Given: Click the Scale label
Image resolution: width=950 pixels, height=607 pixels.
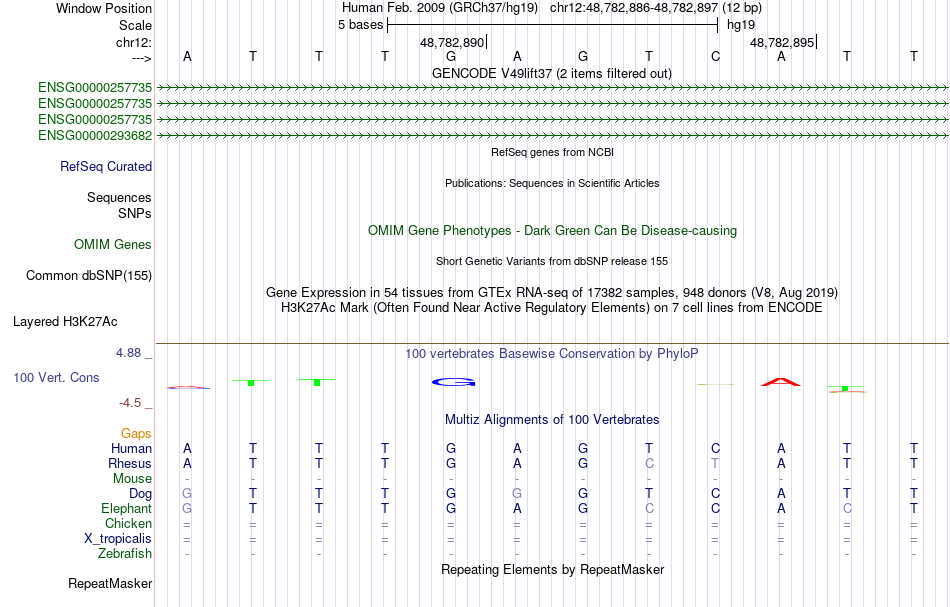Looking at the screenshot, I should [x=135, y=25].
